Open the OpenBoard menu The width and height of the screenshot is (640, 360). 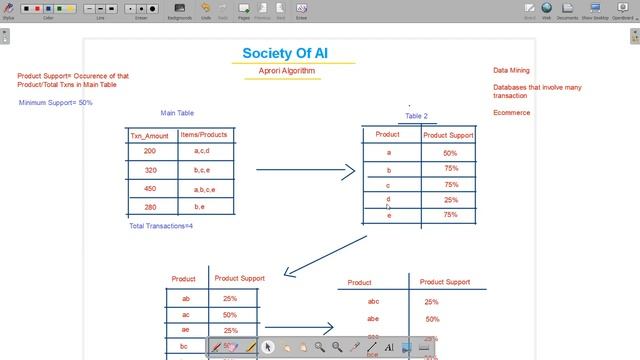623,10
